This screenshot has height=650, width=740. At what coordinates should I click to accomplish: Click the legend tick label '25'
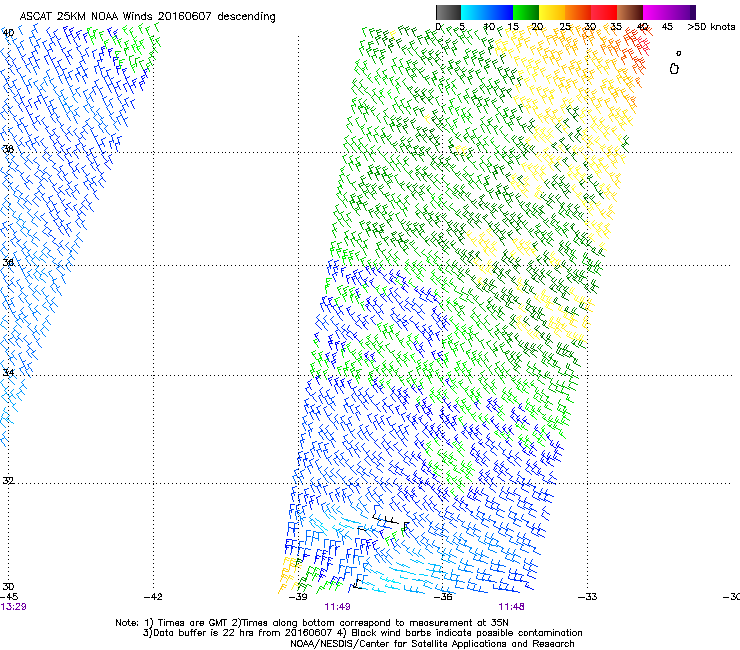(x=565, y=27)
